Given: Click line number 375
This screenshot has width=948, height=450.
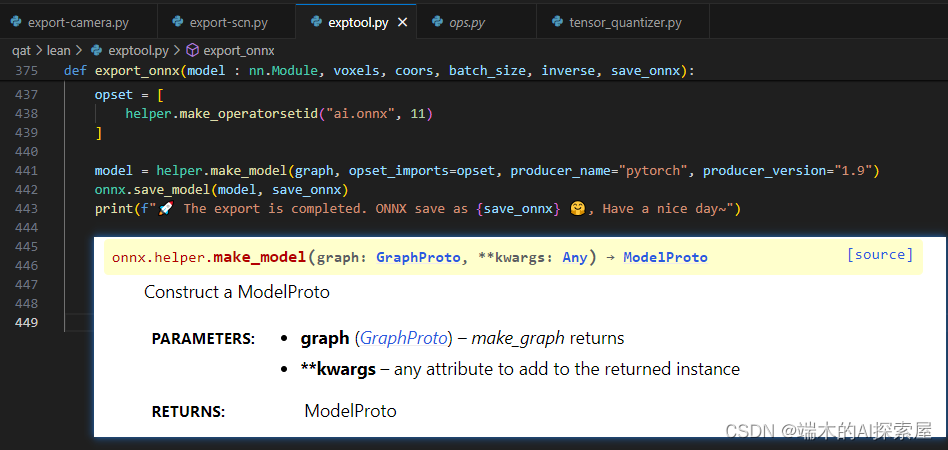Looking at the screenshot, I should pos(27,71).
